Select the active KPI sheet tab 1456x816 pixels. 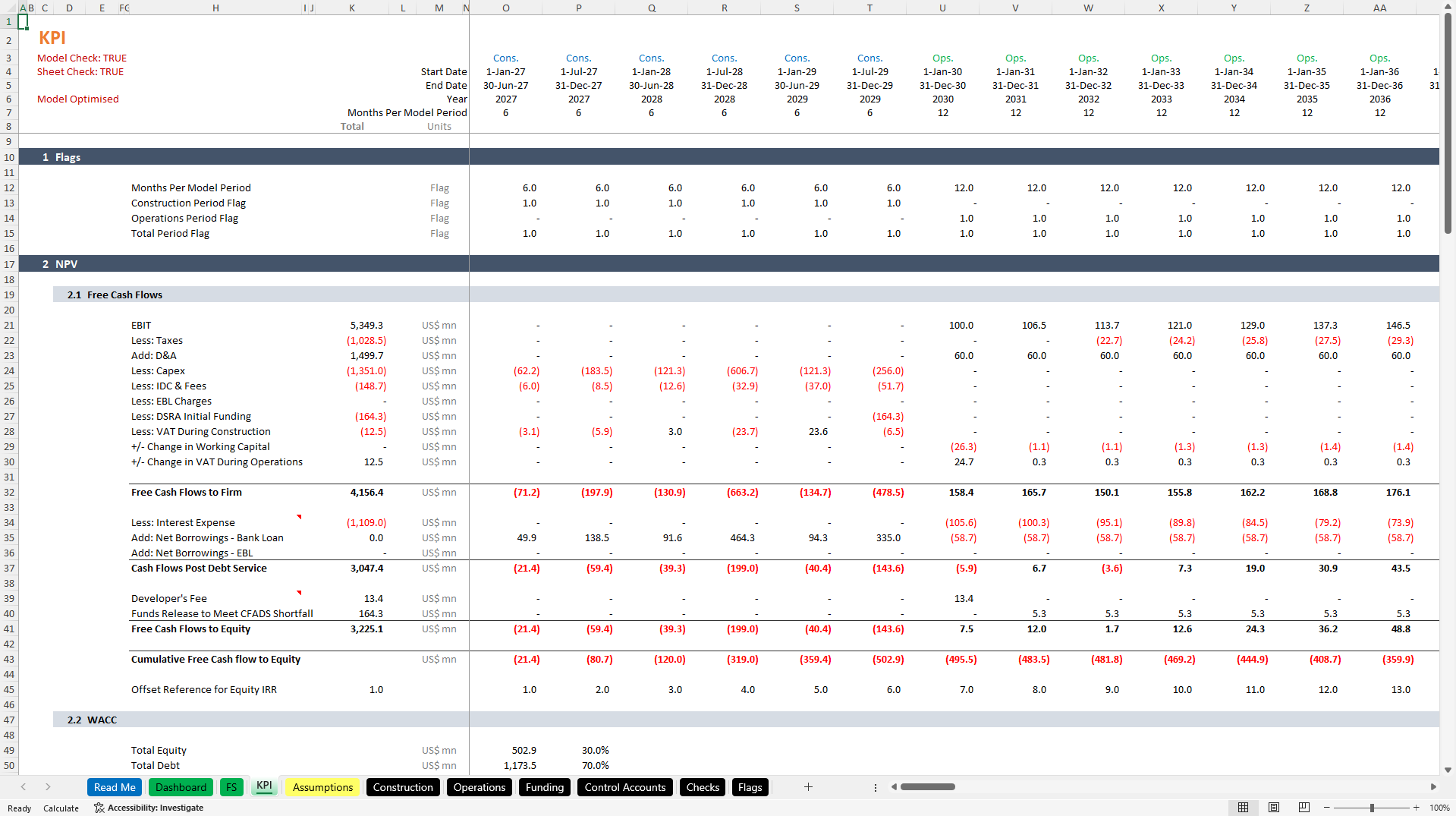[264, 786]
